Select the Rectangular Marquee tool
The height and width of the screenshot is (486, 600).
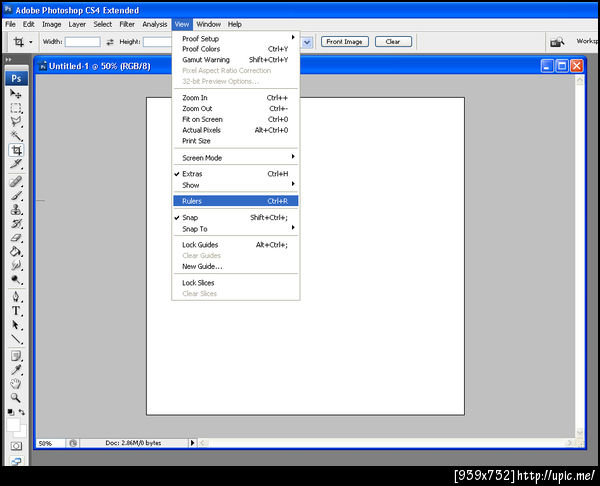pos(16,108)
